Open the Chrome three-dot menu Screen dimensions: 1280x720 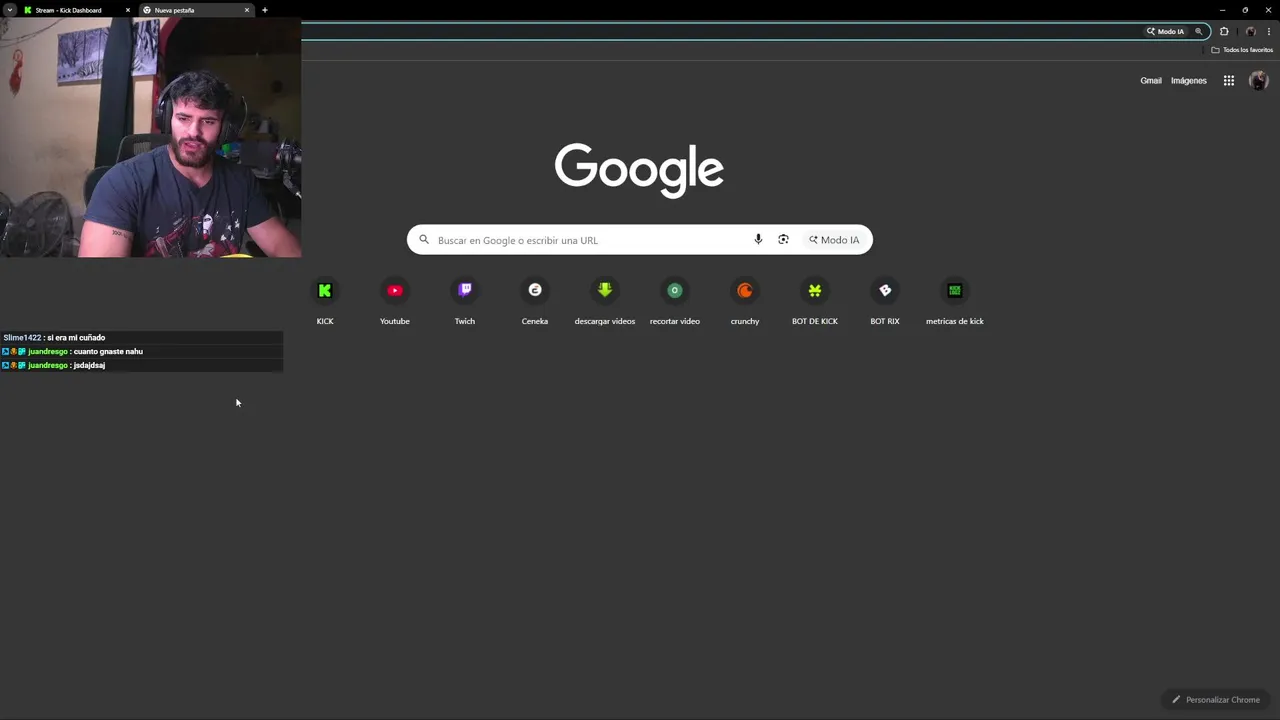tap(1269, 31)
